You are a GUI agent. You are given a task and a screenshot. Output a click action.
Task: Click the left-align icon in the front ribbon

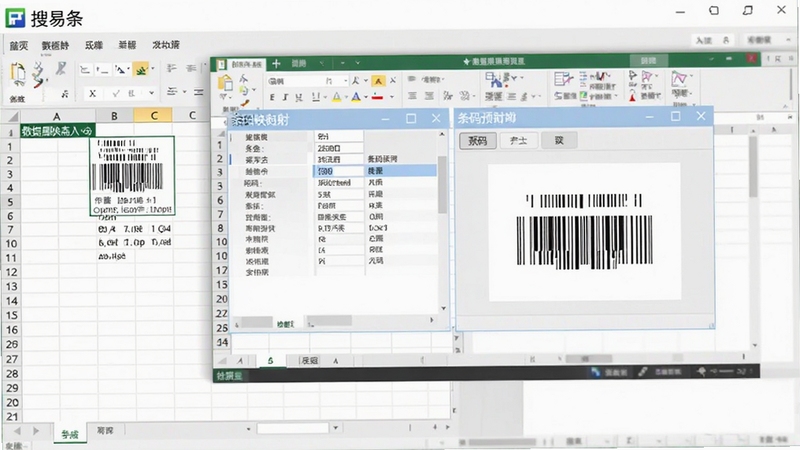point(412,95)
